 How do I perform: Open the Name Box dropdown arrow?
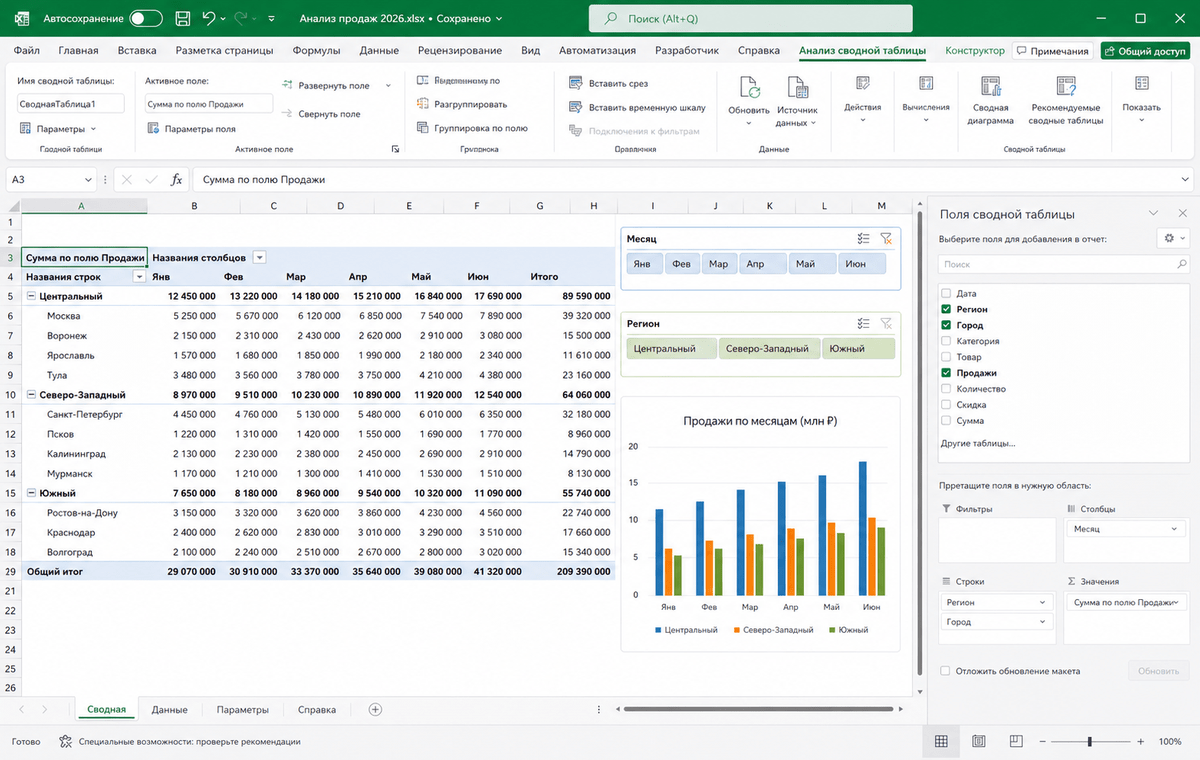pyautogui.click(x=89, y=180)
